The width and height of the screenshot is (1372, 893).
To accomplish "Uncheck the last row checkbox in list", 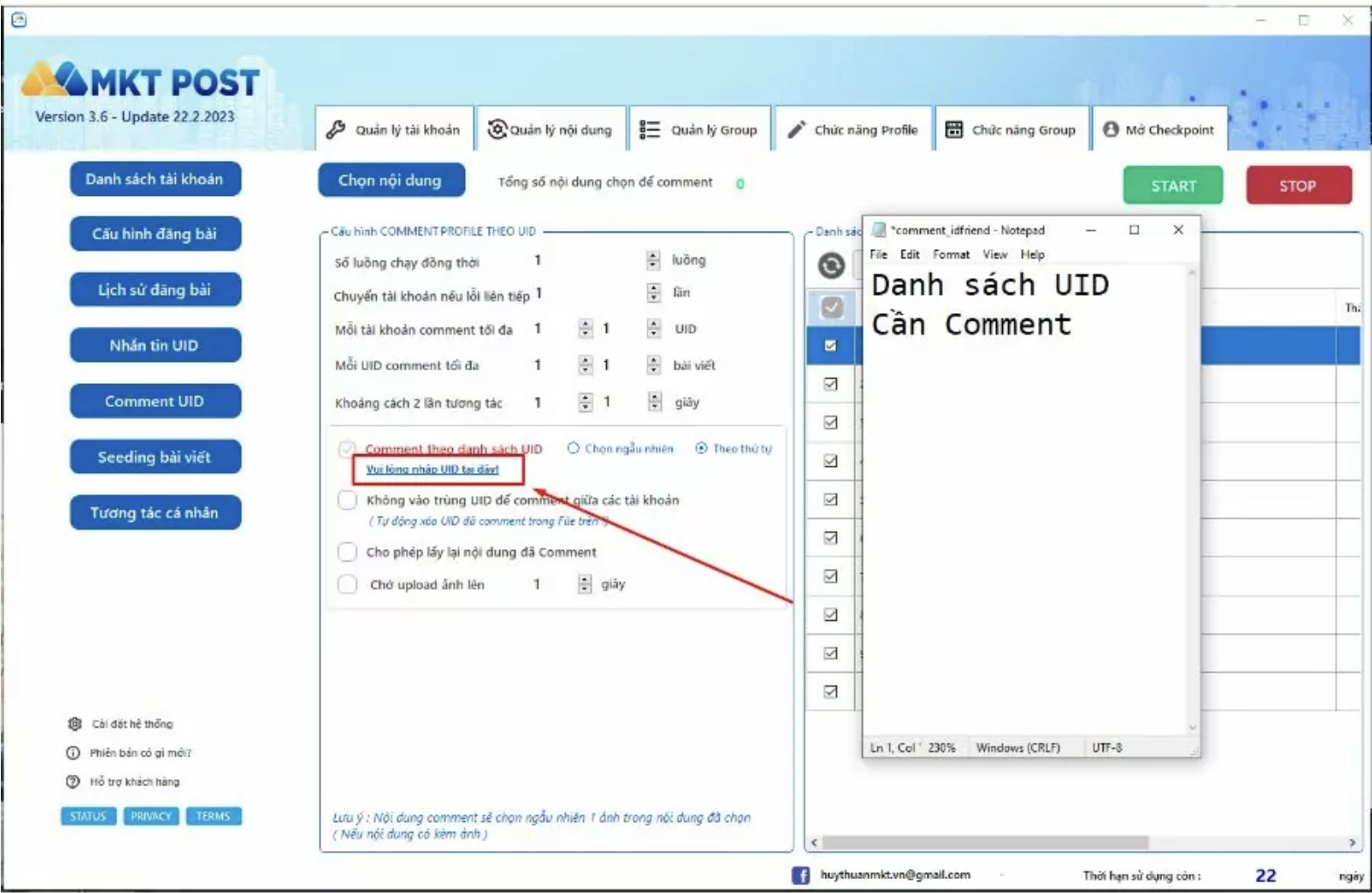I will click(x=831, y=692).
